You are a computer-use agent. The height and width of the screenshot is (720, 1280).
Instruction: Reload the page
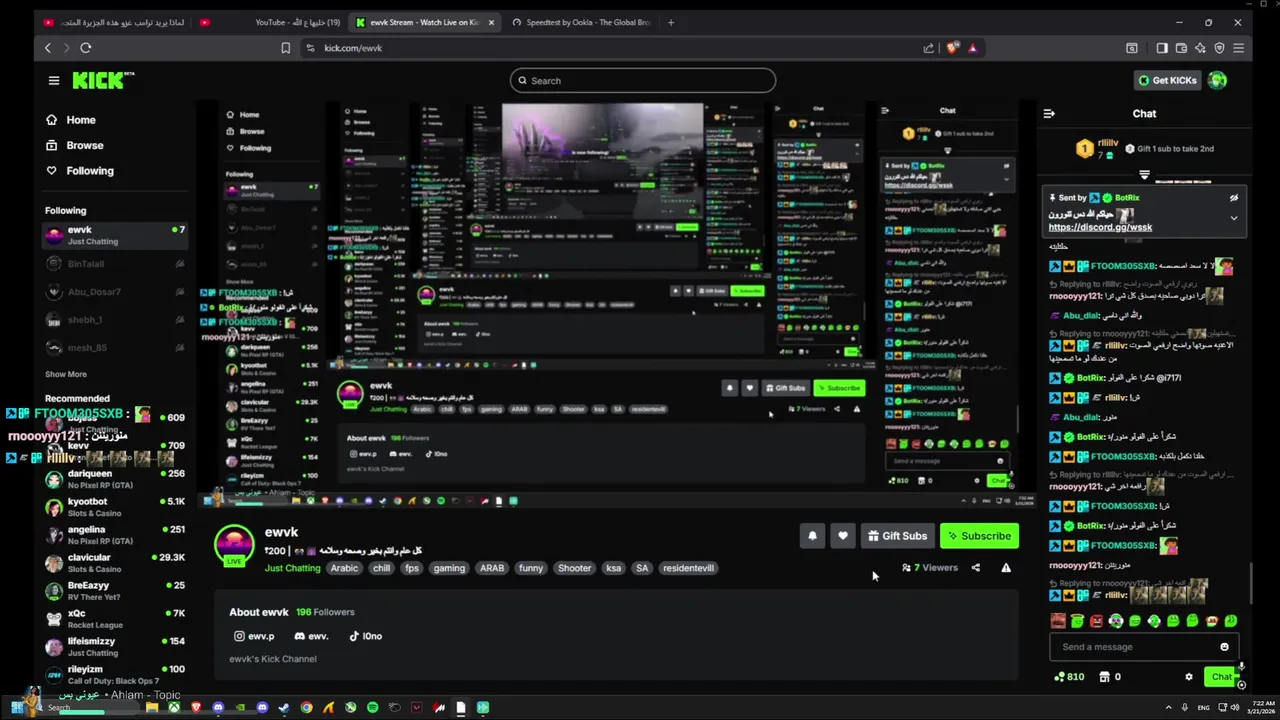(x=85, y=48)
